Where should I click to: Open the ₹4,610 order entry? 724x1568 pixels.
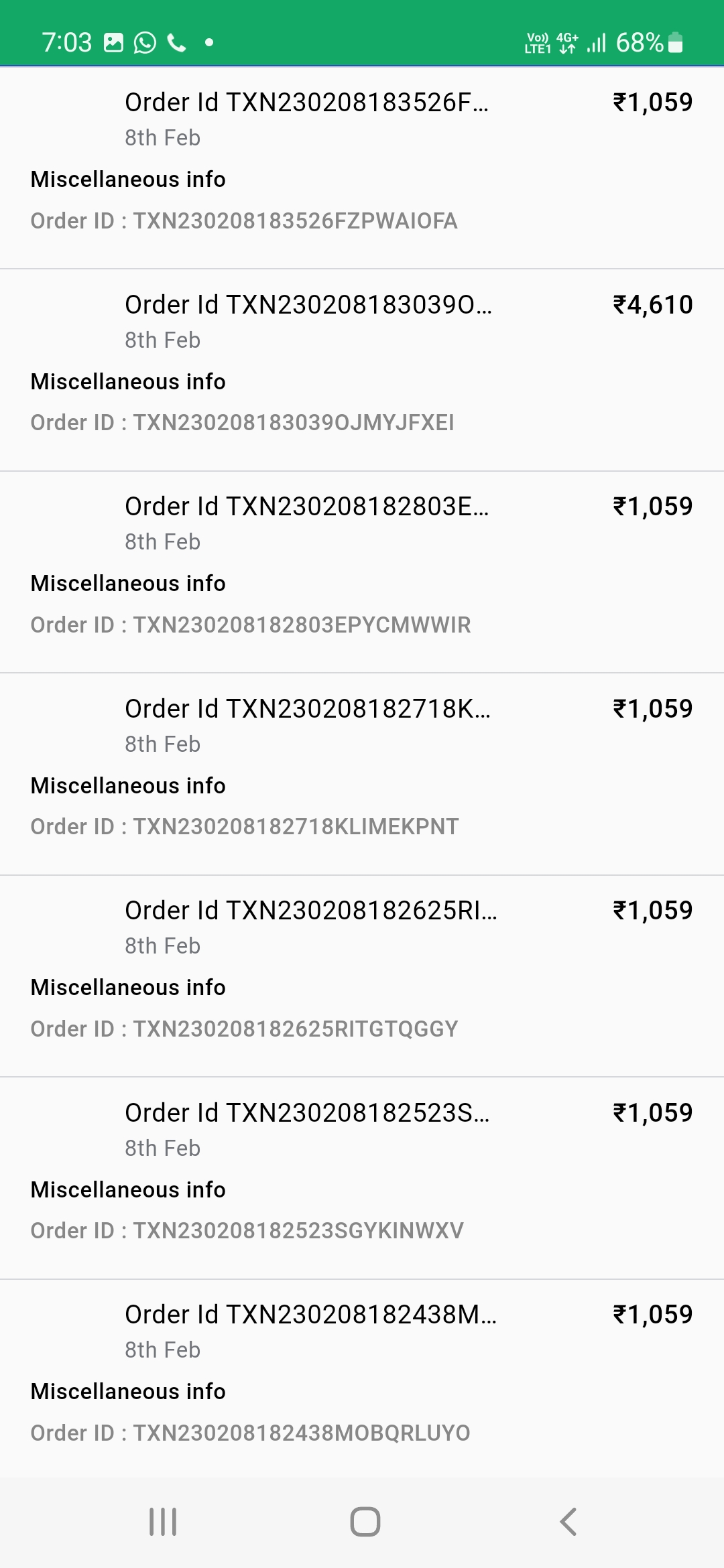click(652, 305)
